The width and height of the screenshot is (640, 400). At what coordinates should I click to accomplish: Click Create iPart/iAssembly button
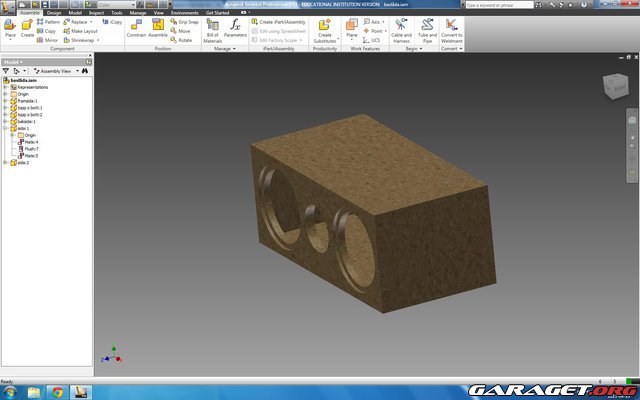point(279,21)
